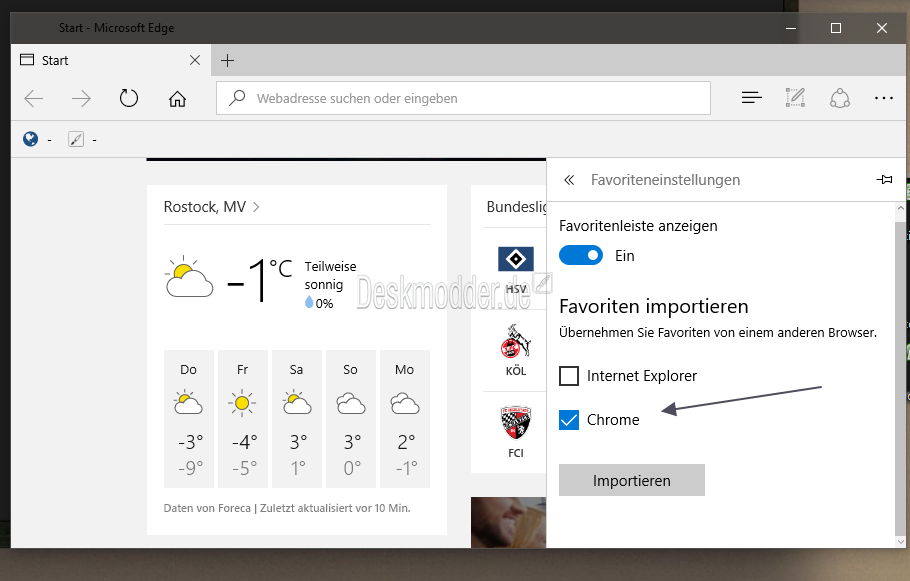Maximize the Microsoft Edge window
Image resolution: width=910 pixels, height=581 pixels.
pos(836,28)
